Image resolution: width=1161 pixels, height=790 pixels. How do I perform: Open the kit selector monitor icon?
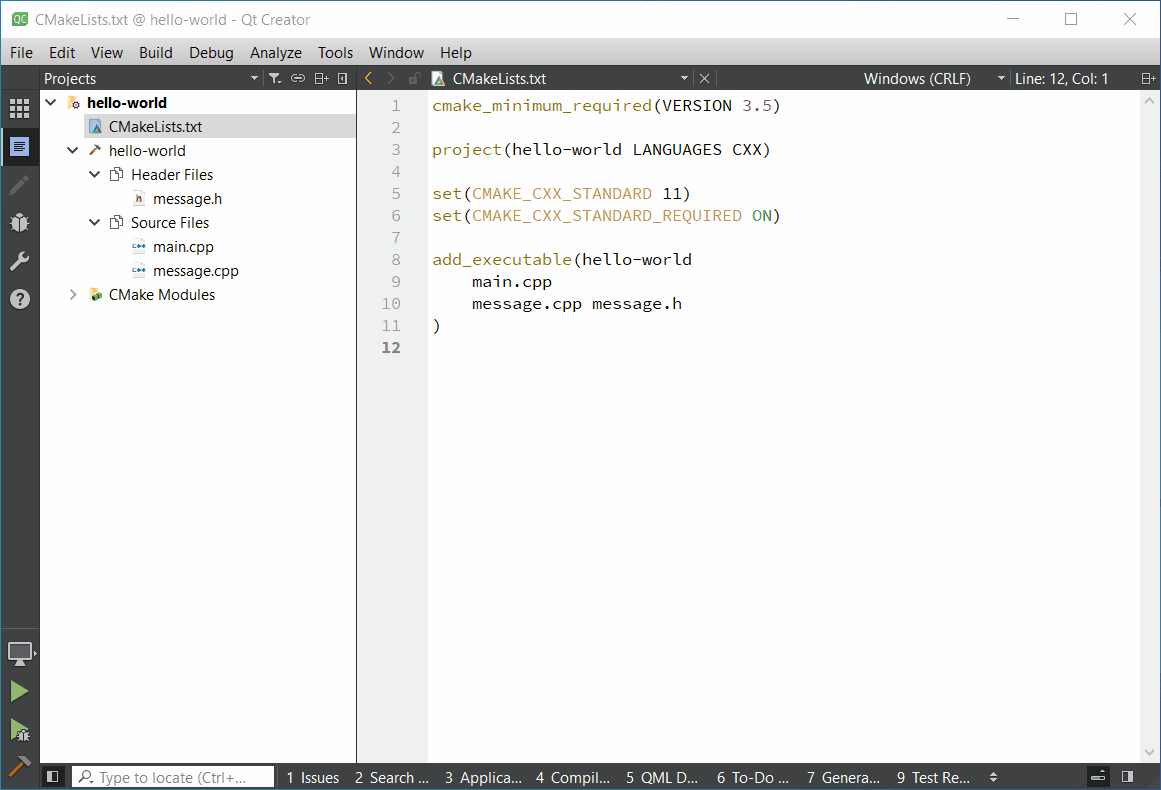point(20,653)
